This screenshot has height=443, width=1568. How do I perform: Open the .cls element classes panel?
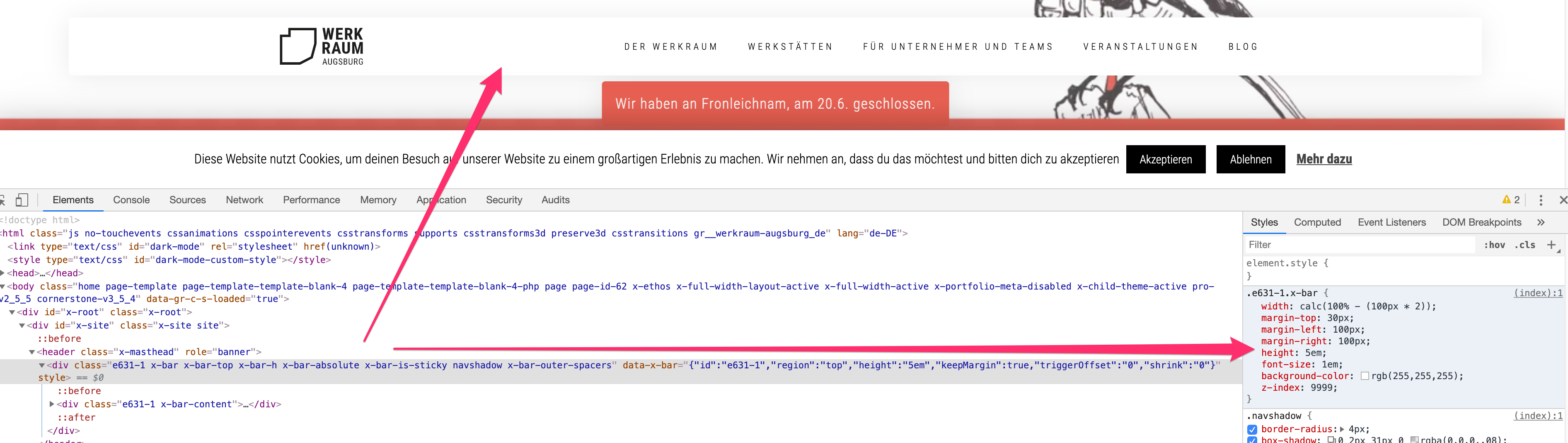1525,245
